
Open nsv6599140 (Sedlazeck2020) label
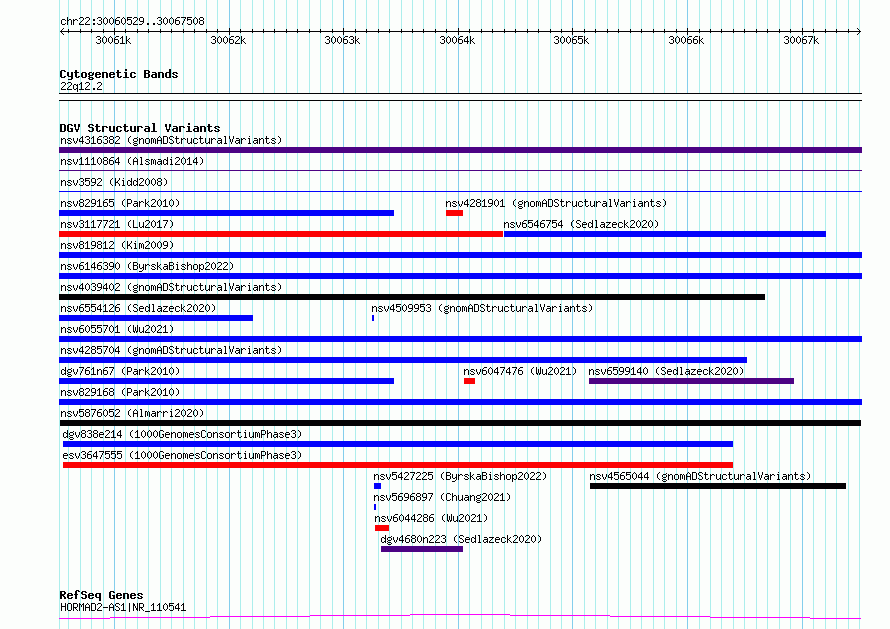[666, 371]
